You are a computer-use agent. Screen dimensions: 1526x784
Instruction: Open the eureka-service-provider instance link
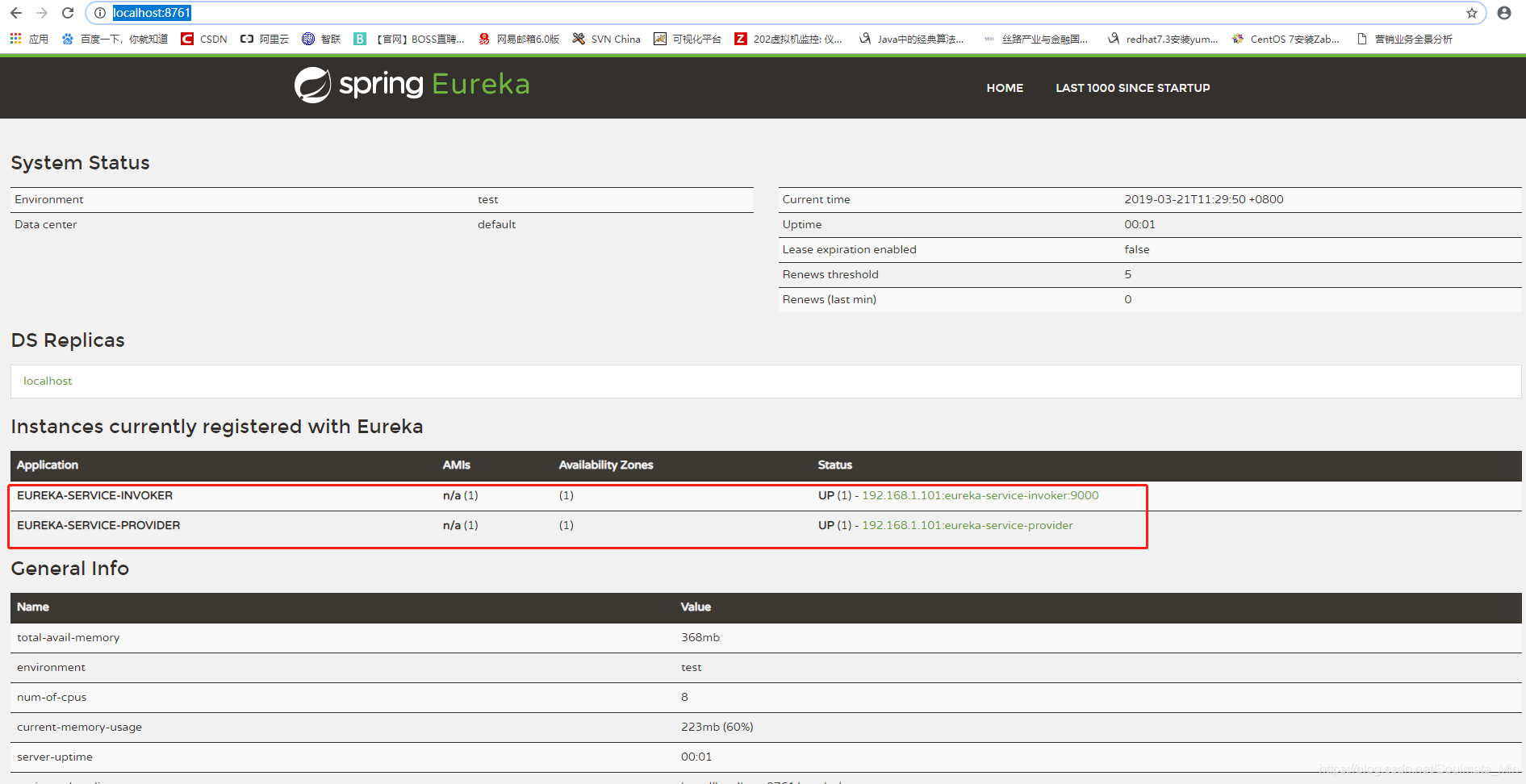pos(967,525)
